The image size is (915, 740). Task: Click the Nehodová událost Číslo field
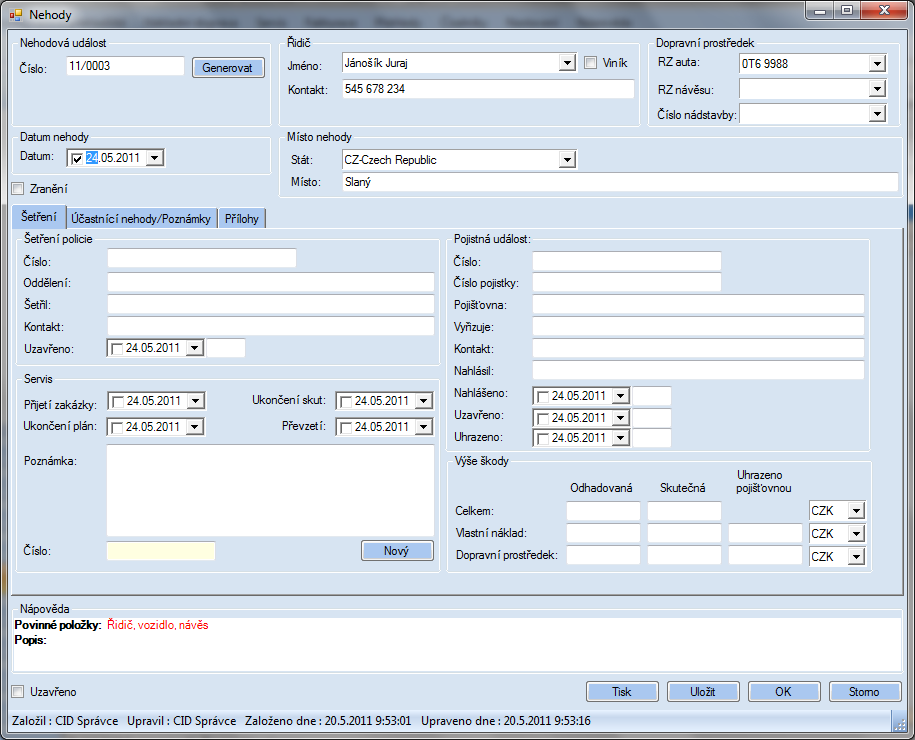pos(125,66)
